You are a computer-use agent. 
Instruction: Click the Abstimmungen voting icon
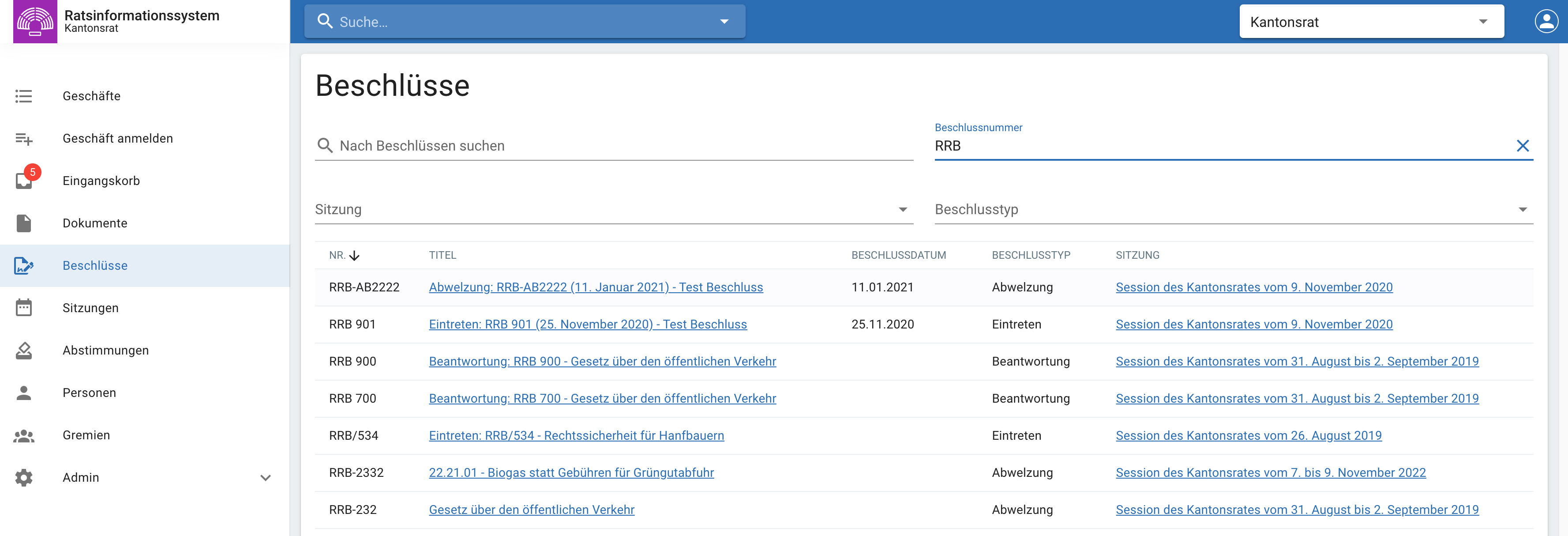pos(24,350)
